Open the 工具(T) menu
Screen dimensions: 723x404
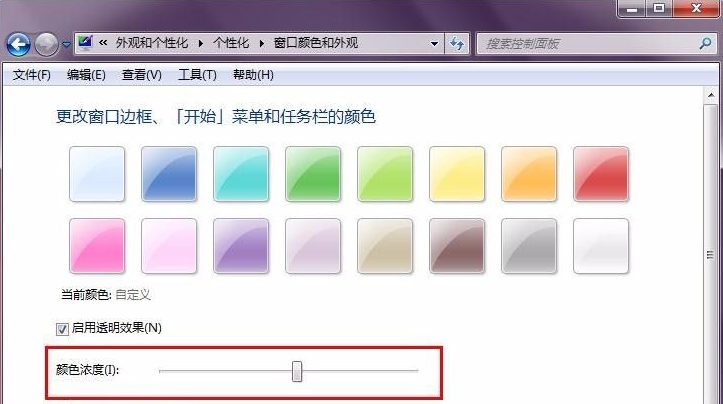[x=197, y=75]
